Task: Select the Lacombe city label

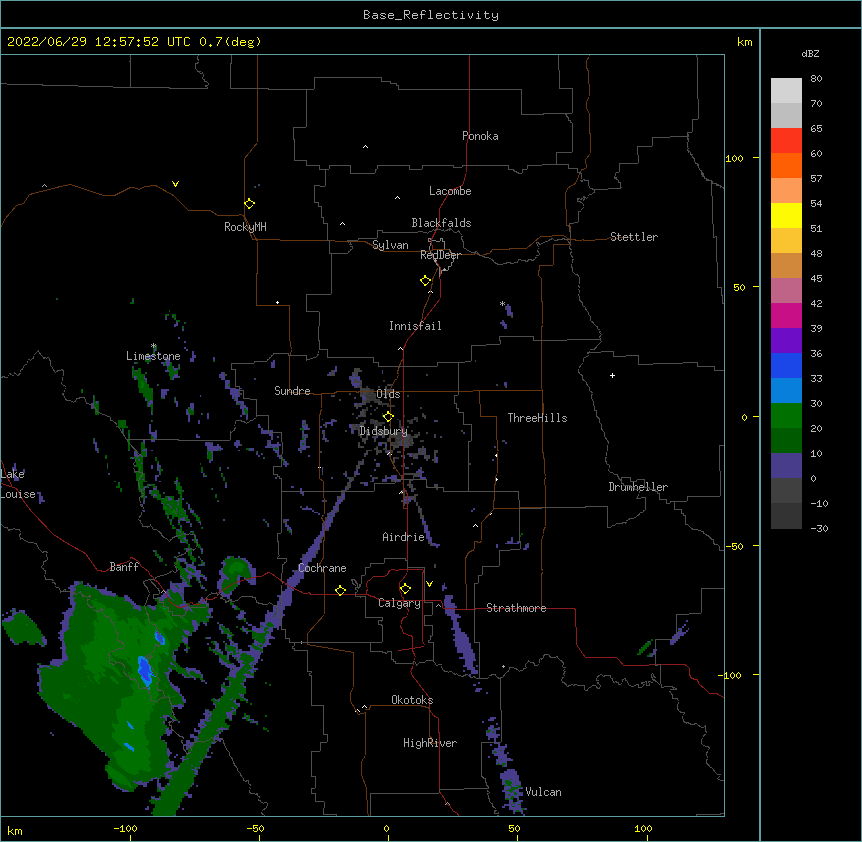Action: pos(450,191)
